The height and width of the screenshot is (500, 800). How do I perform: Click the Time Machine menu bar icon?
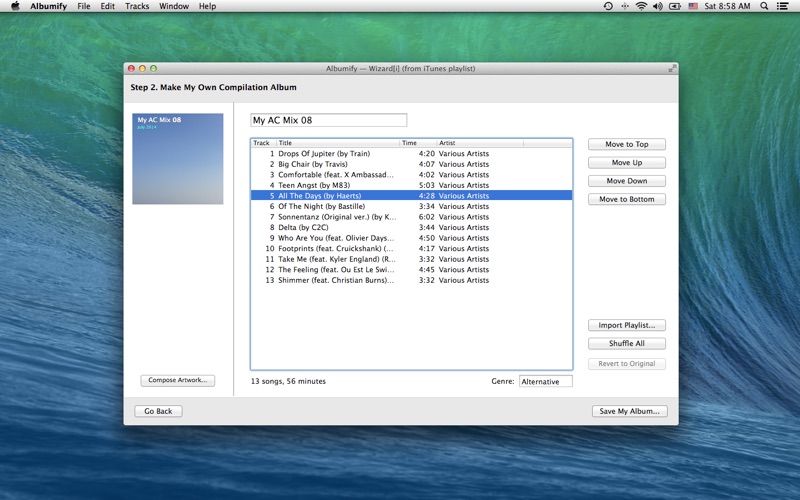608,6
